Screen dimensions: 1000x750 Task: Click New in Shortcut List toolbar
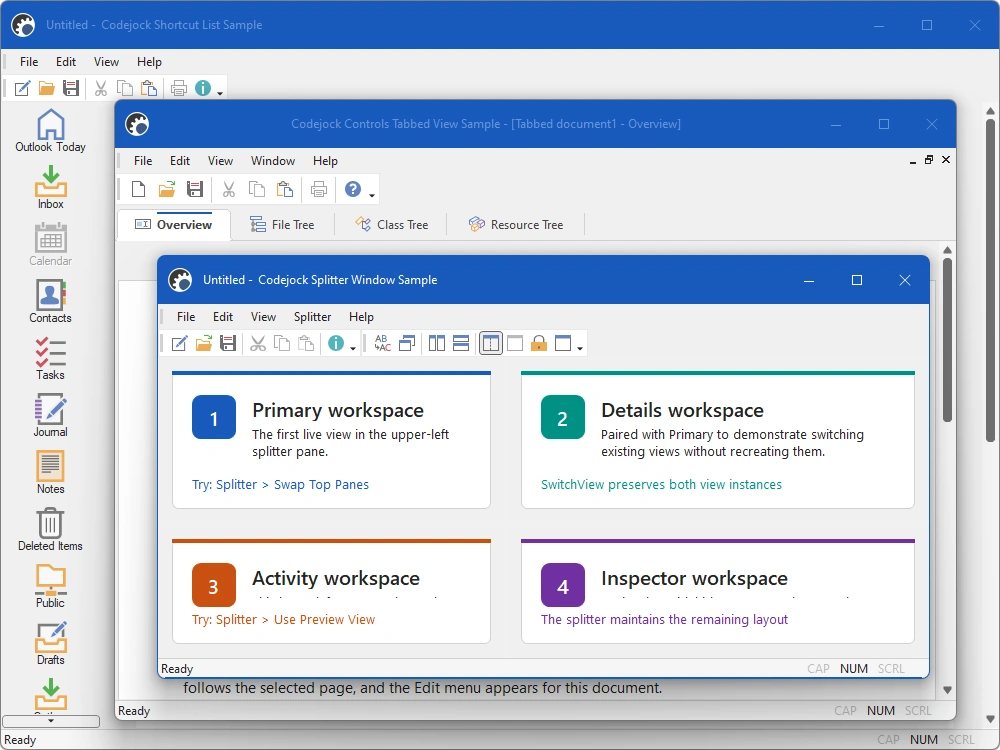[22, 88]
